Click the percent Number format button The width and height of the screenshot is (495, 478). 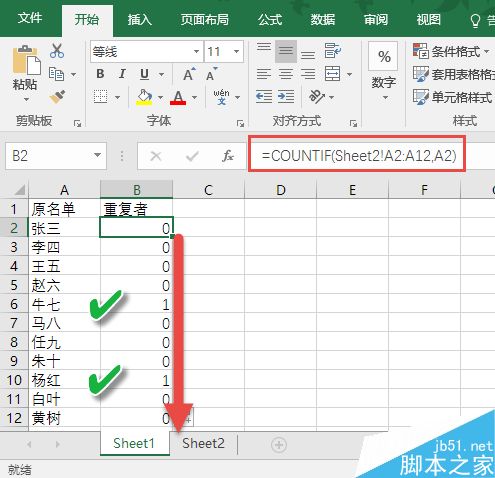click(x=383, y=56)
